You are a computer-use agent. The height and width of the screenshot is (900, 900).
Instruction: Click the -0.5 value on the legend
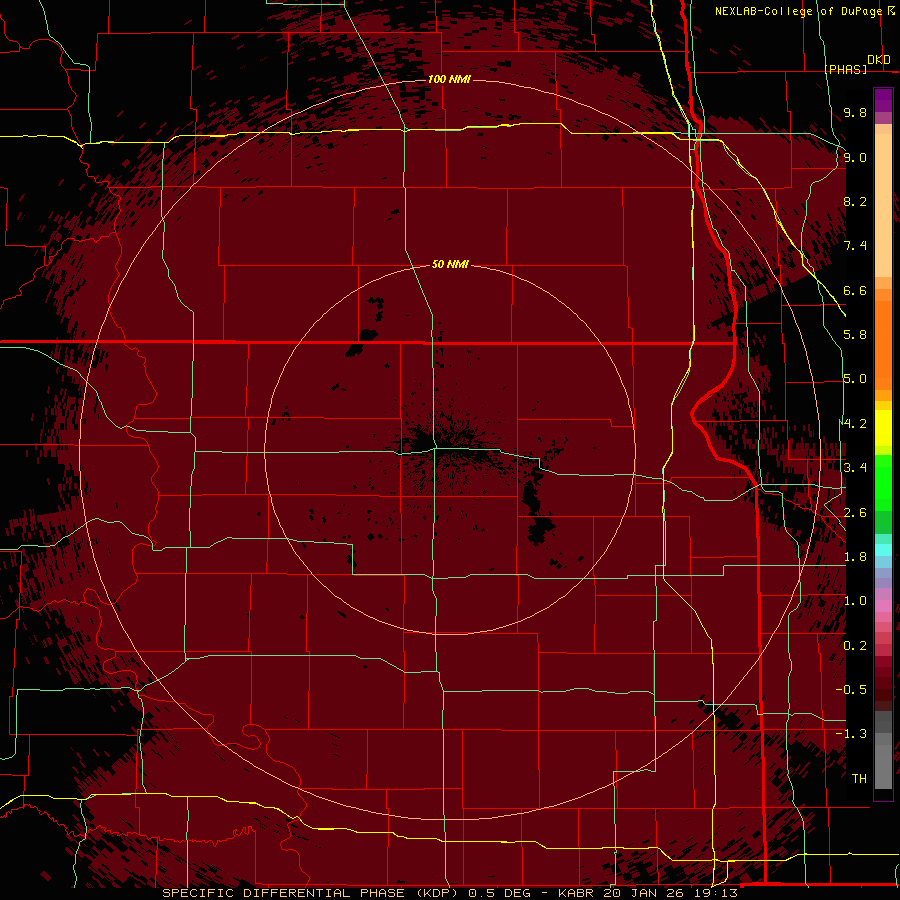(x=851, y=690)
